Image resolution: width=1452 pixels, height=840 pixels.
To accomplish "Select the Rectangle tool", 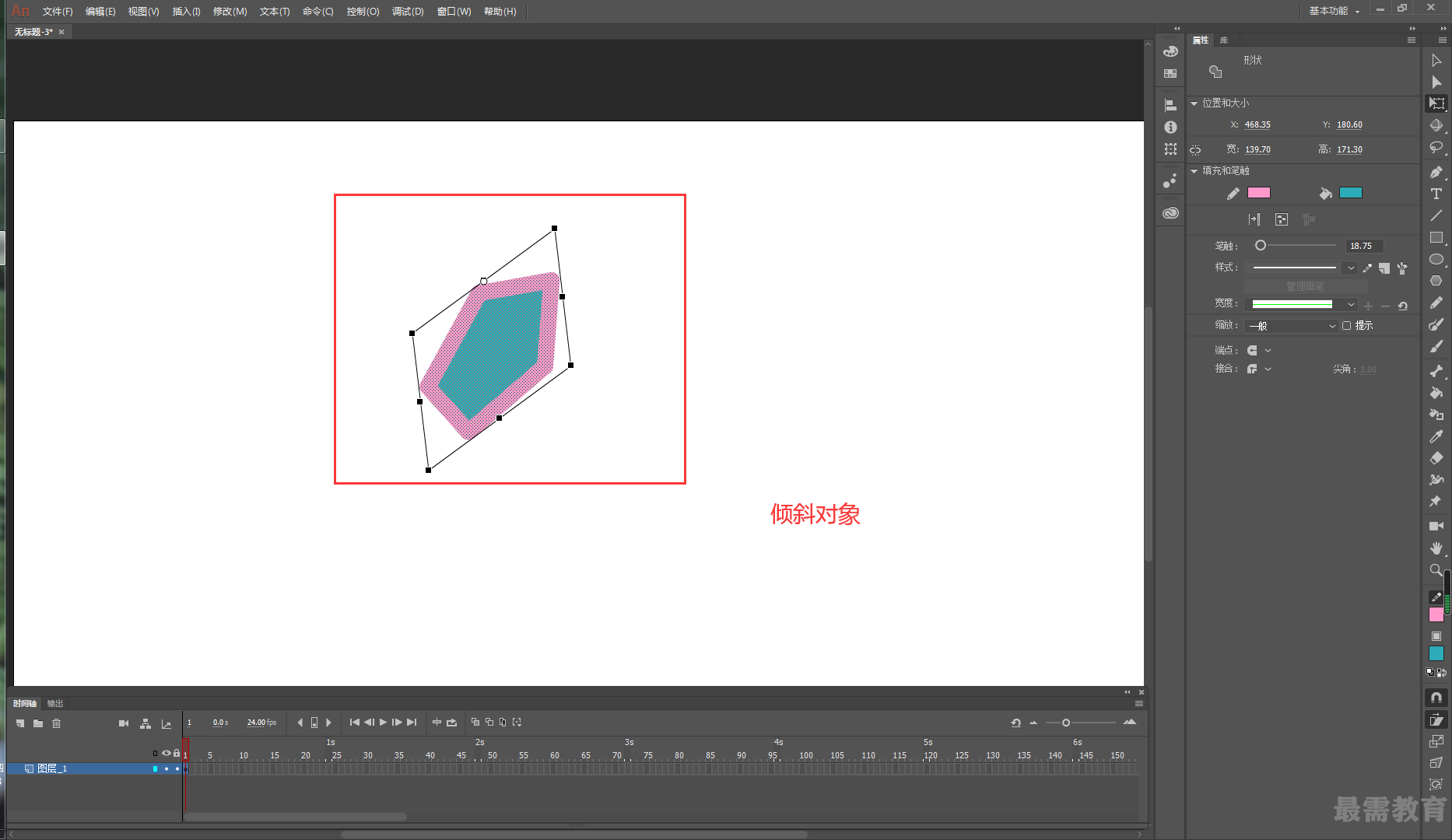I will (1436, 237).
